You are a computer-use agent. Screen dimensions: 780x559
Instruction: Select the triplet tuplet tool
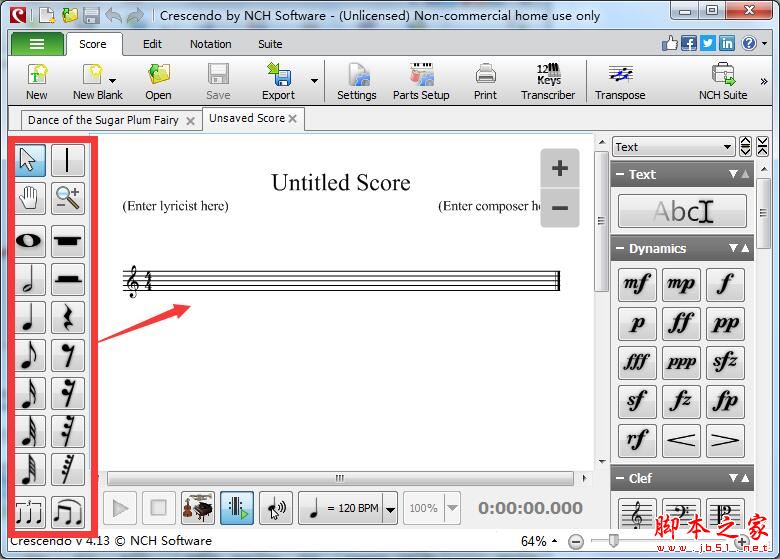[30, 512]
